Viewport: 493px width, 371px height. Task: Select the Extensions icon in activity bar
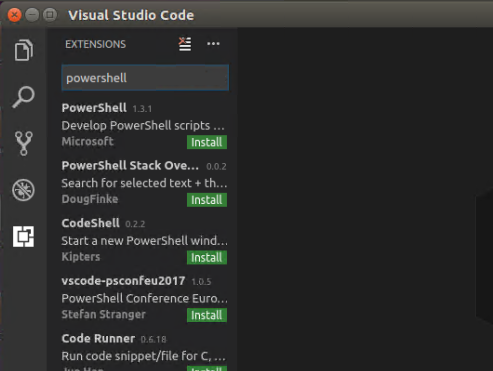point(23,236)
